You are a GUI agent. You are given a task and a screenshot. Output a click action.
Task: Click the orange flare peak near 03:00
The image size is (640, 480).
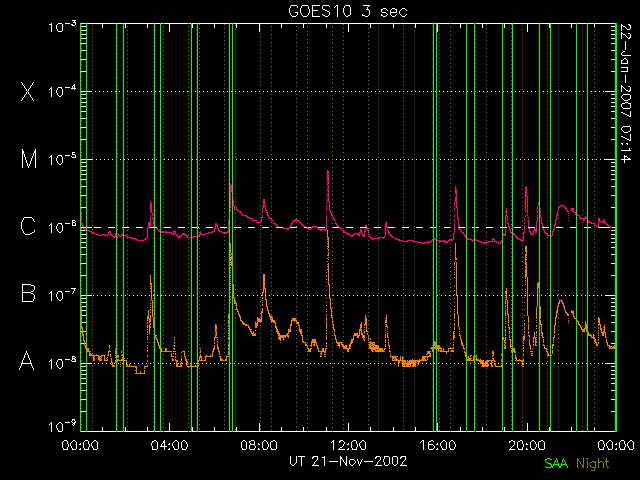151,278
